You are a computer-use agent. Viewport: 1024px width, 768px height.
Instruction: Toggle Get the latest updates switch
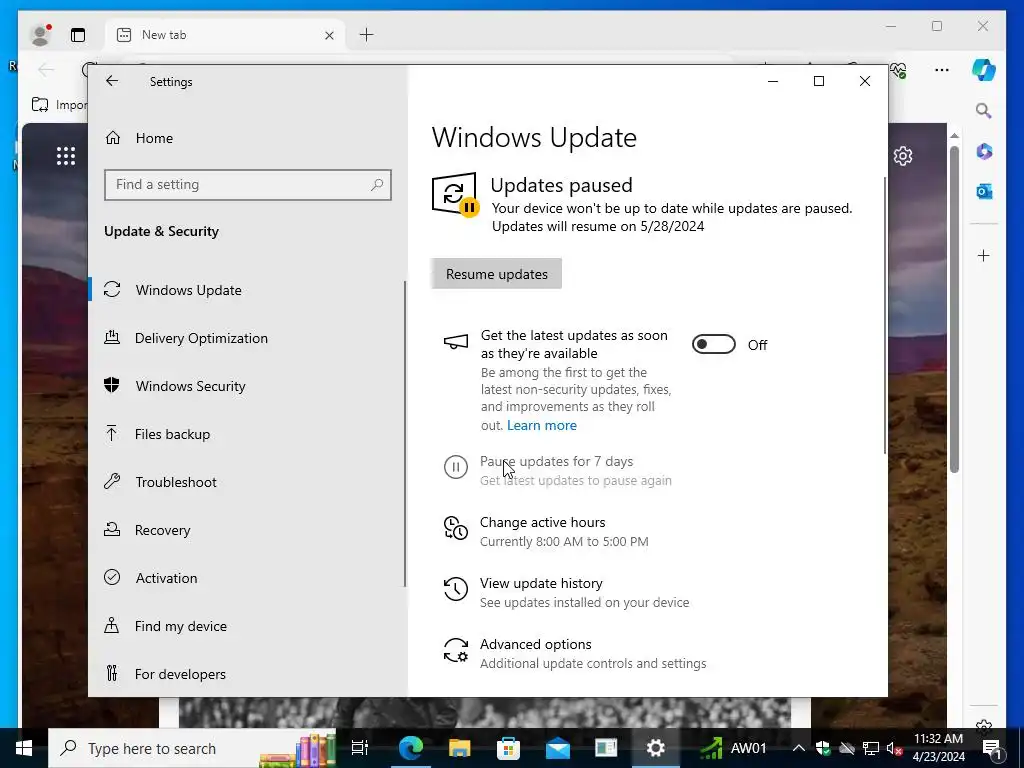[713, 344]
